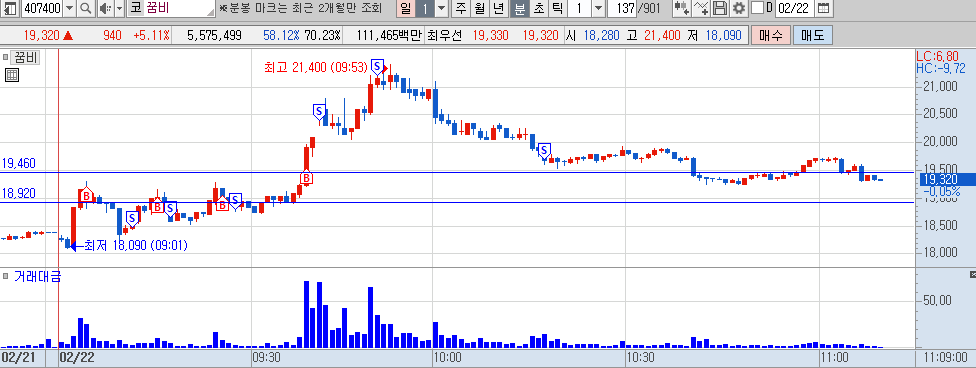Image resolution: width=976 pixels, height=368 pixels.
Task: Expand the 407400 stock code dropdown
Action: click(x=69, y=8)
